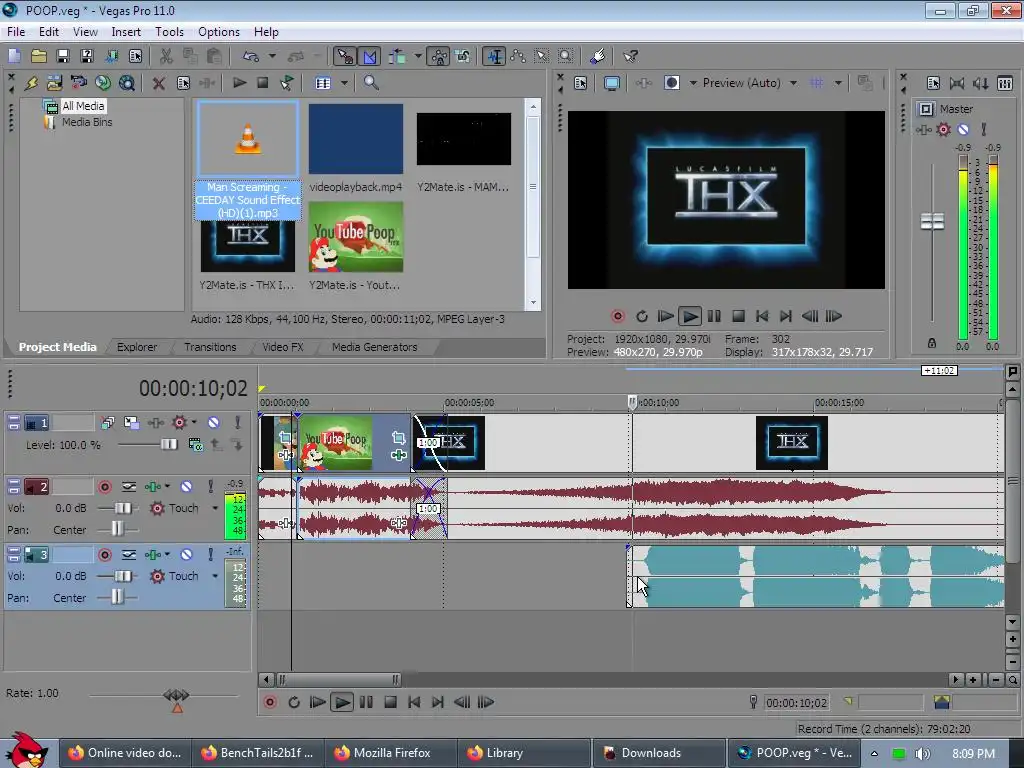Mute audio track 2
This screenshot has width=1024, height=768.
[186, 487]
